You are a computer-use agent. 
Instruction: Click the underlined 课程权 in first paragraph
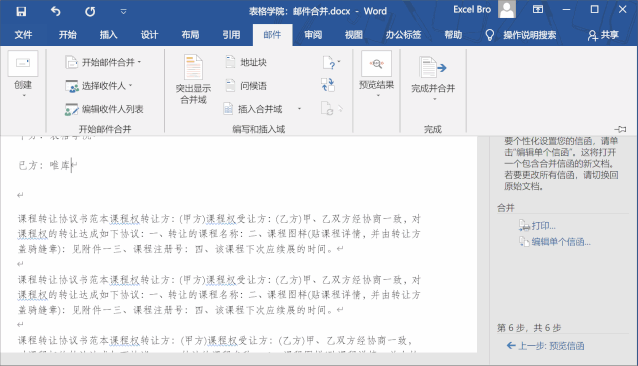click(125, 219)
